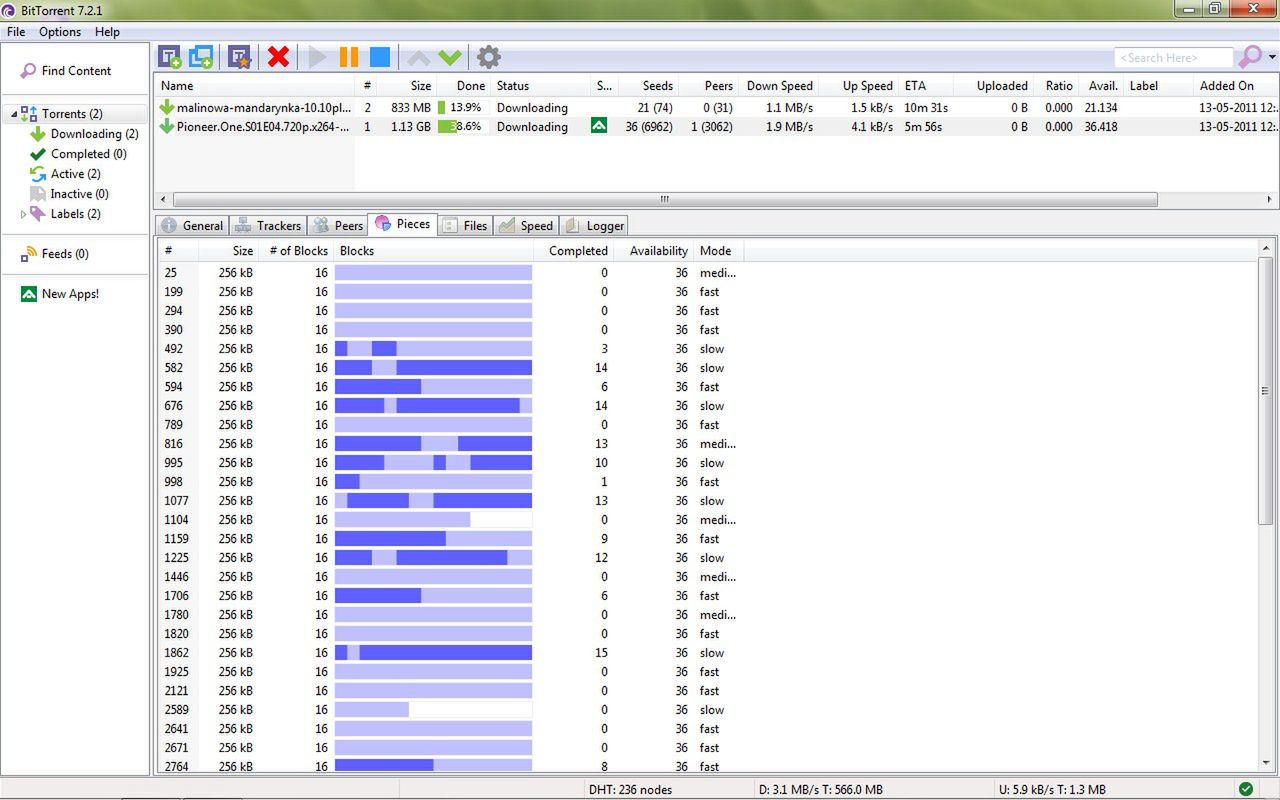Click the search magnifier icon

pyautogui.click(x=1250, y=57)
